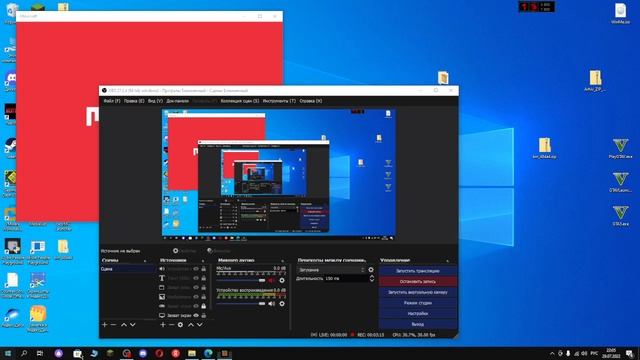Lock the image source
Viewport: 640px width, 360px height.
(203, 297)
